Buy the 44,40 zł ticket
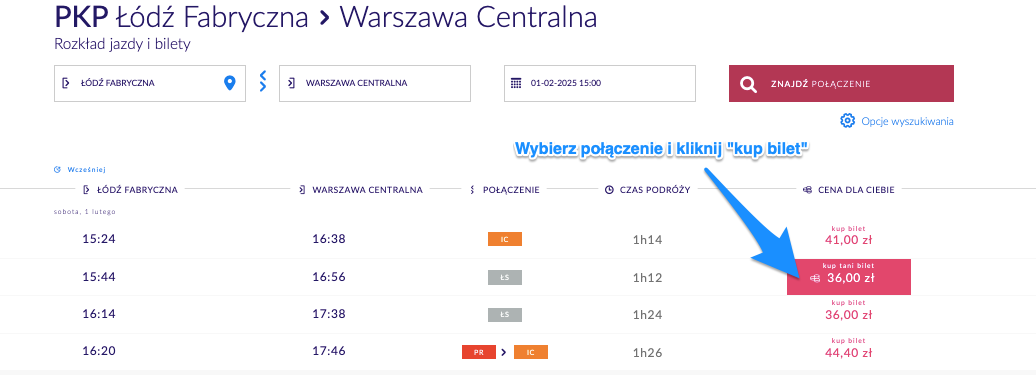The width and height of the screenshot is (1036, 375). (x=848, y=348)
